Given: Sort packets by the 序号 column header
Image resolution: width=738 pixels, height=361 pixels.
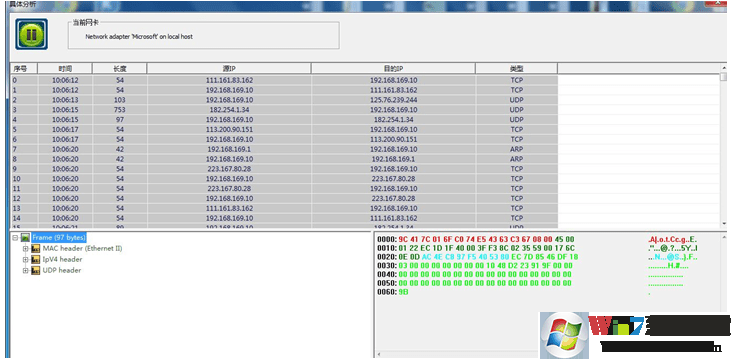Looking at the screenshot, I should click(x=24, y=69).
